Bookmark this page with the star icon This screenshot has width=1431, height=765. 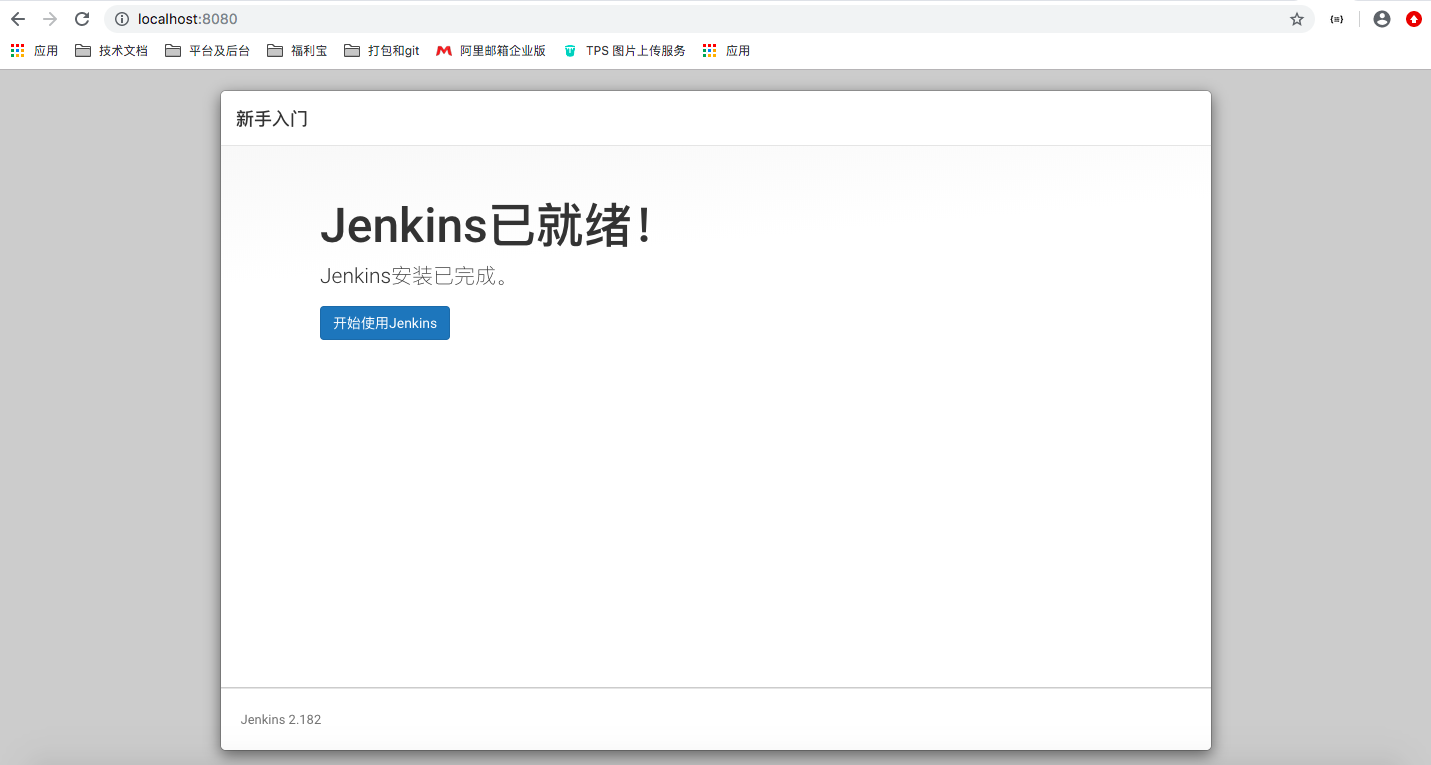click(1297, 19)
